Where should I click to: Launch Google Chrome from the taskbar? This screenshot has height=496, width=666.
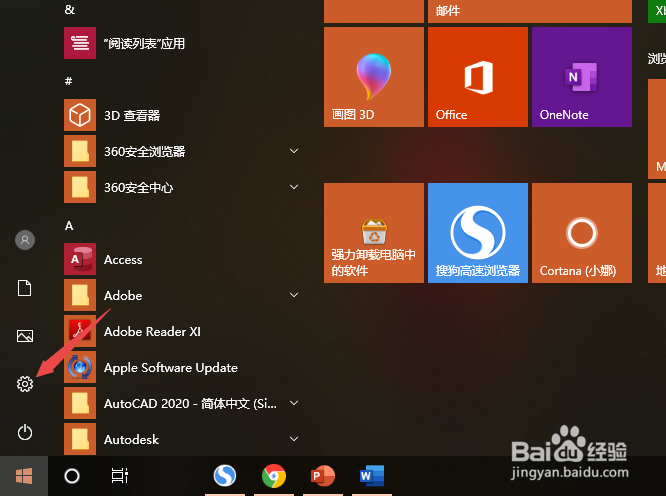pos(274,476)
